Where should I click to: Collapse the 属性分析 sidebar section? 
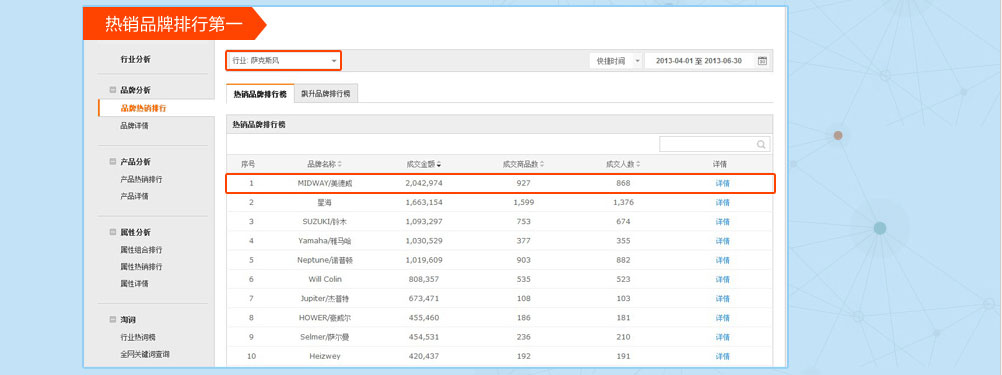pos(112,233)
